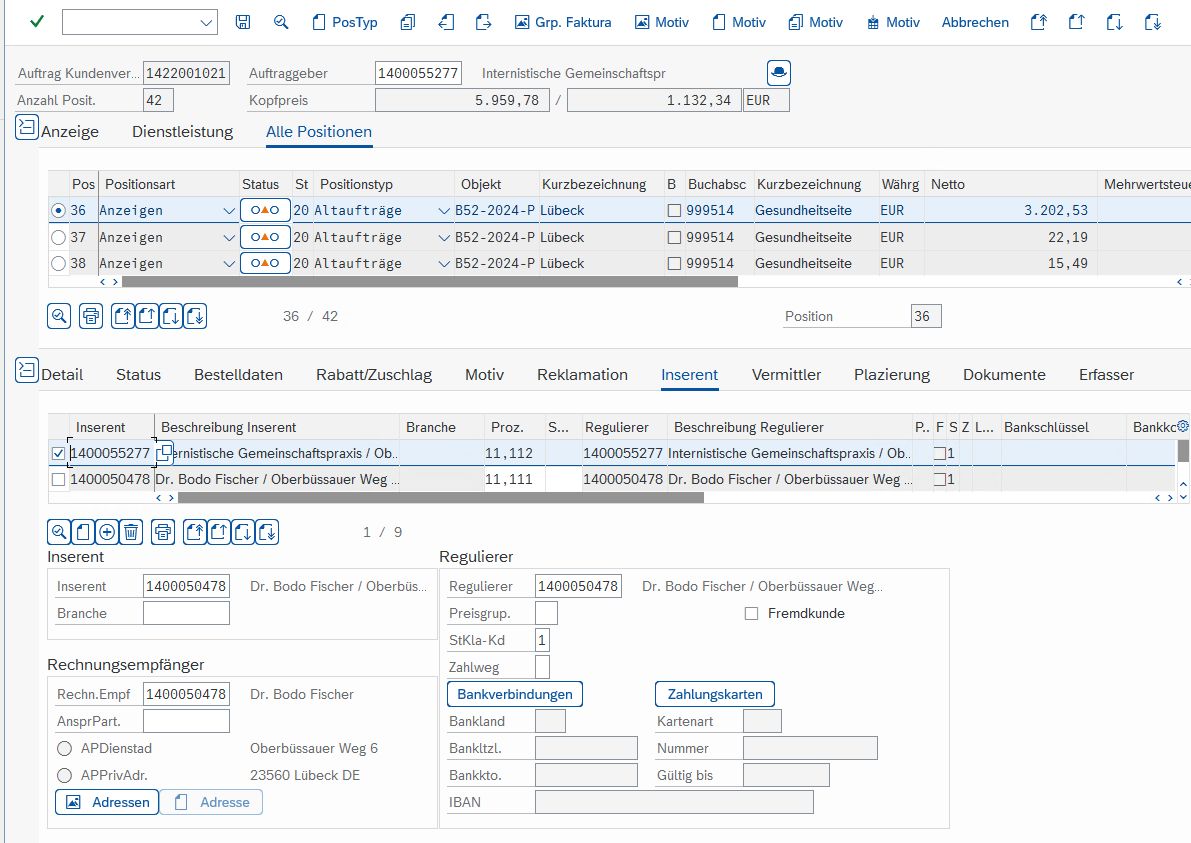Click print icon below Inserent table

(163, 532)
